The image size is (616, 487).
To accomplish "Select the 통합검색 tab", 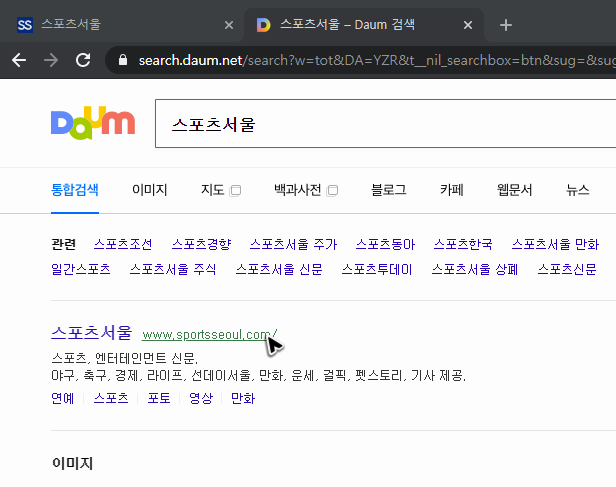I will tap(75, 190).
